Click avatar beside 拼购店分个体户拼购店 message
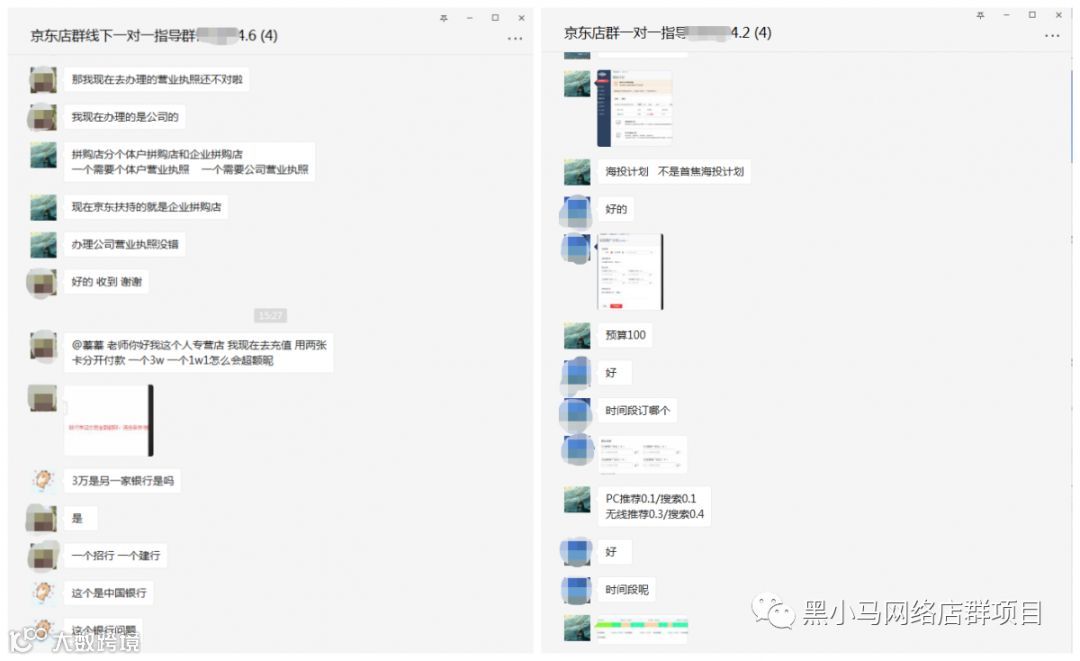Viewport: 1080px width, 661px height. 43,155
